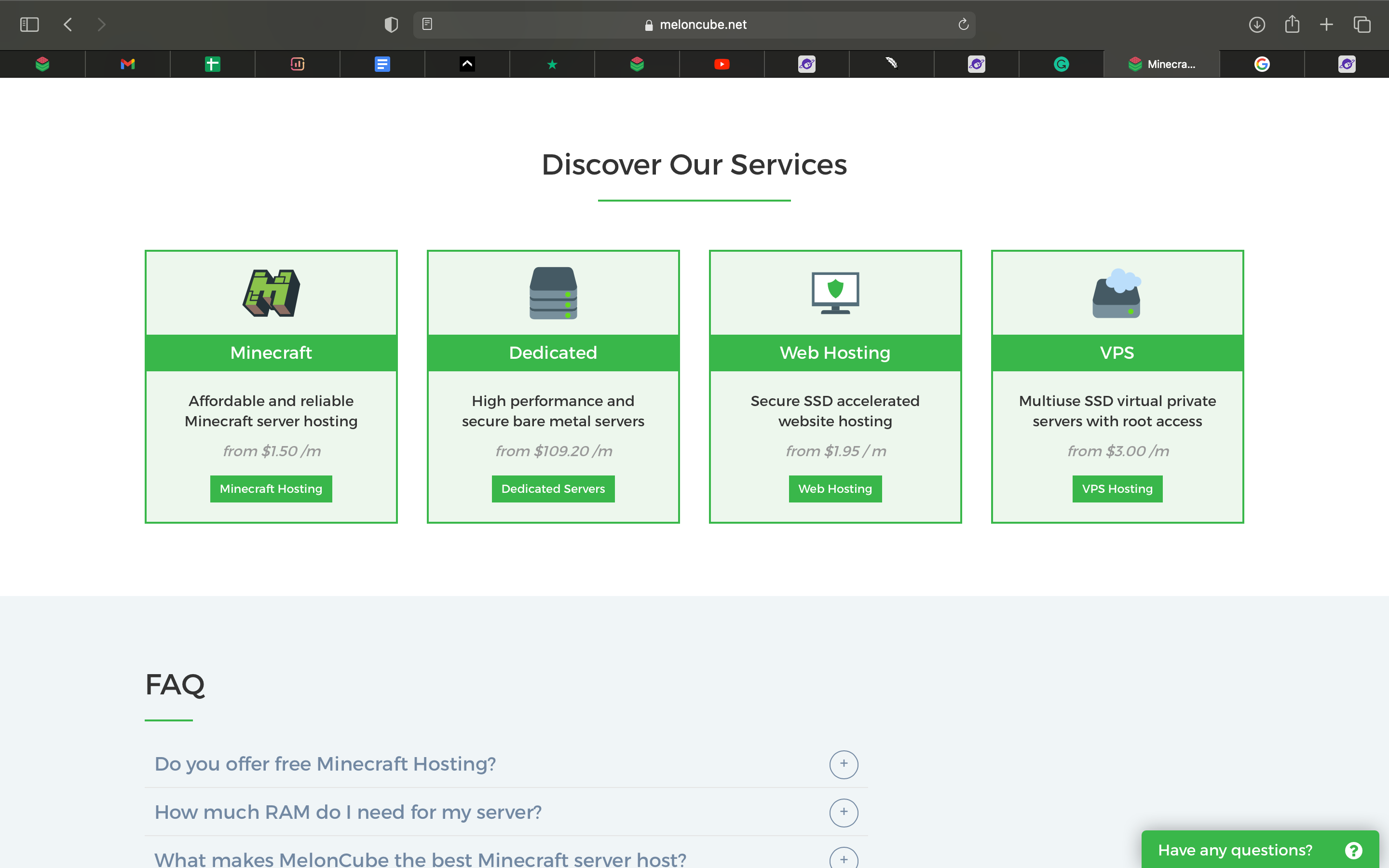Switch to the Grammarly tab

(1061, 64)
